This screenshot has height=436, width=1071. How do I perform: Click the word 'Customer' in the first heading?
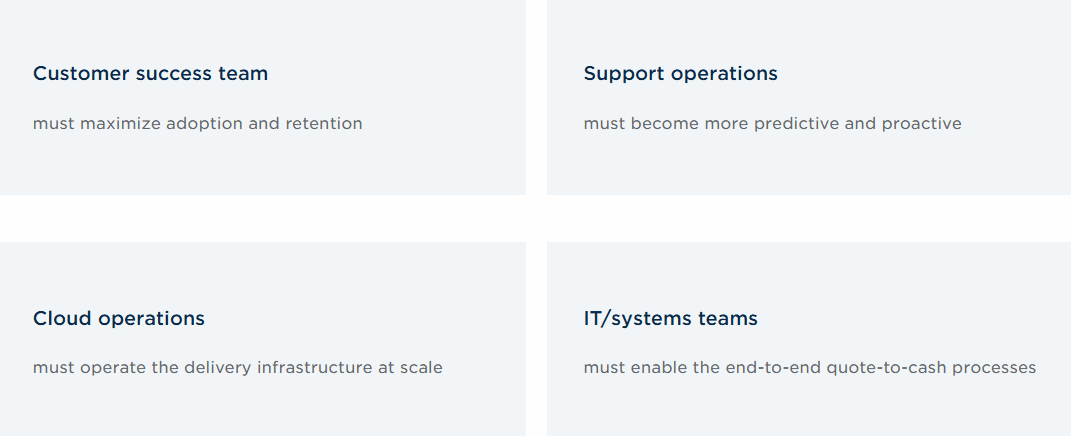pyautogui.click(x=72, y=74)
